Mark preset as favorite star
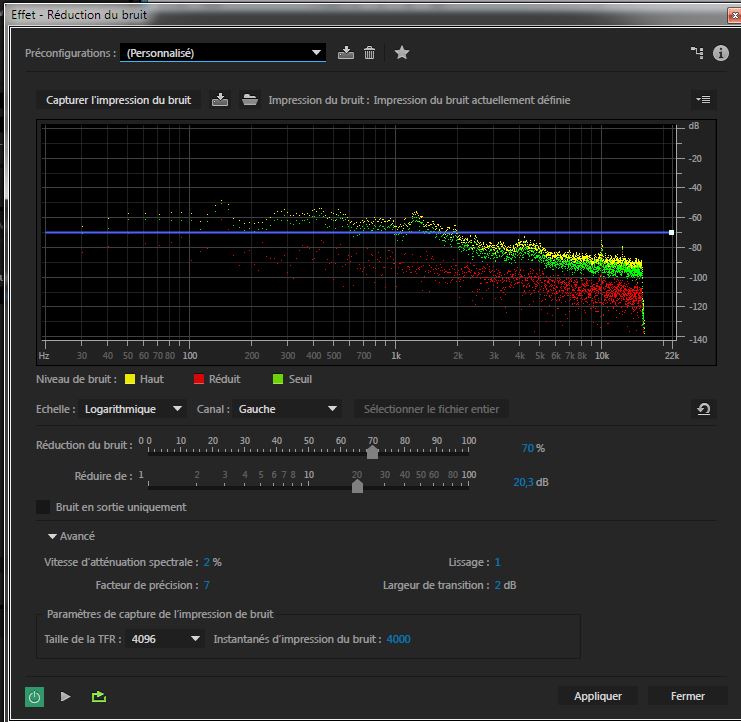The image size is (741, 722). coord(402,53)
